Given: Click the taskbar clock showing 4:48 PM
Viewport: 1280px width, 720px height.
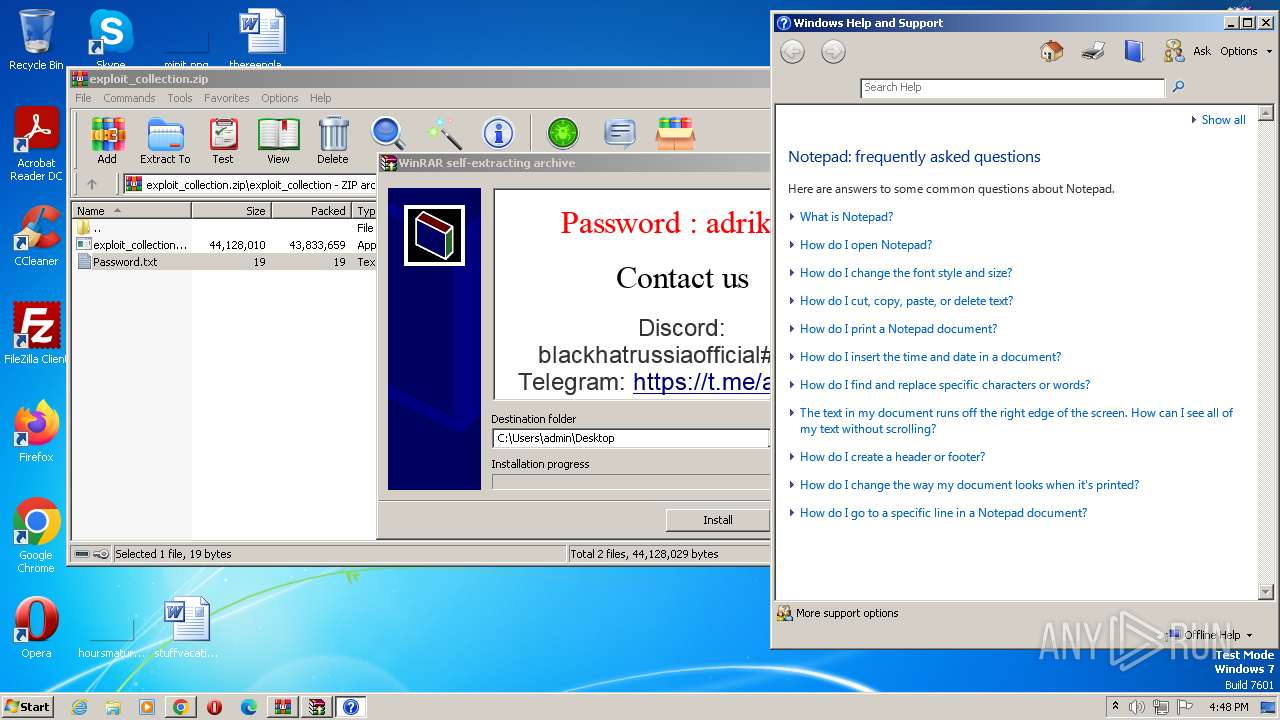Looking at the screenshot, I should (x=1228, y=707).
